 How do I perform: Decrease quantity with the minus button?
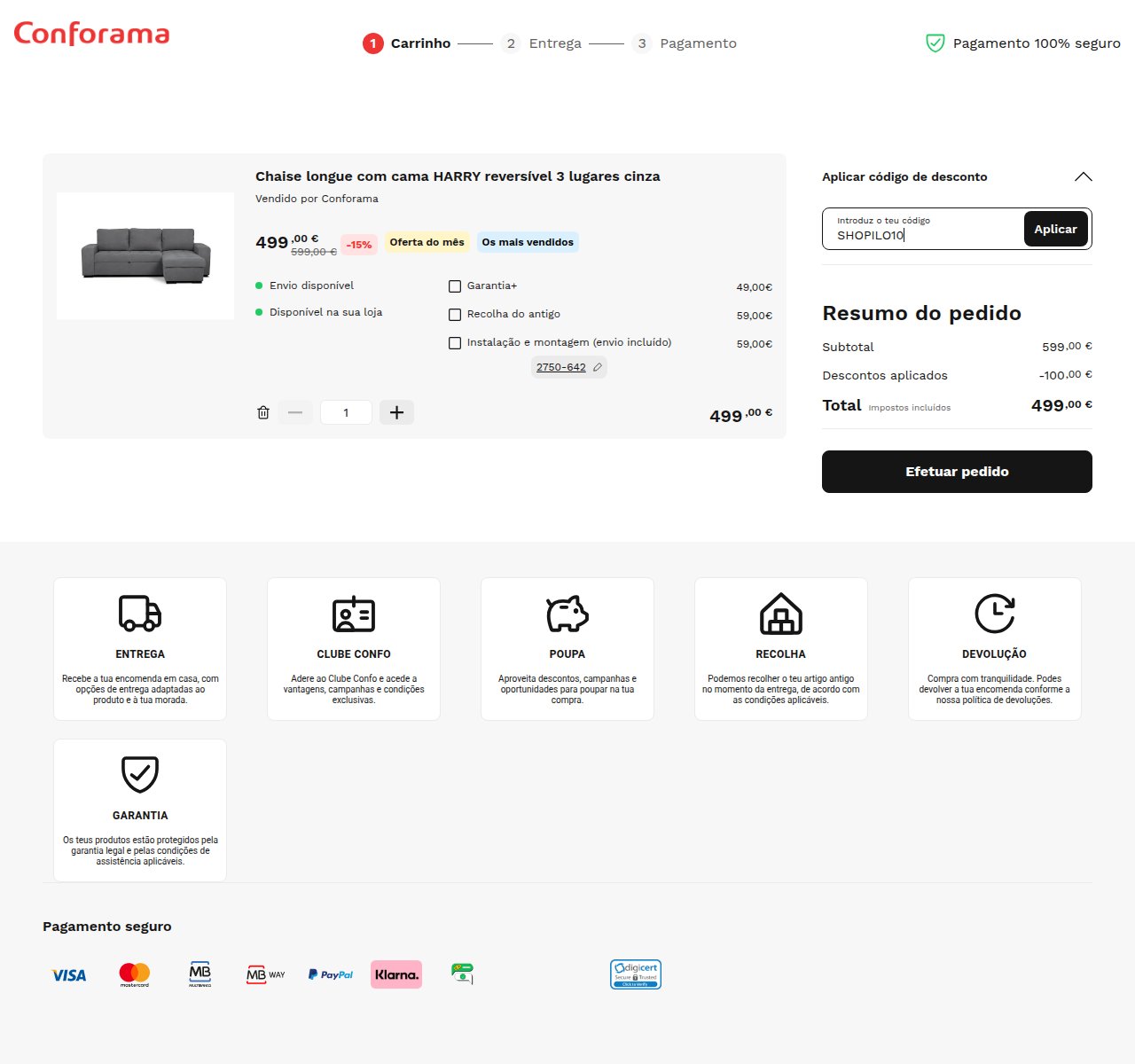[295, 412]
